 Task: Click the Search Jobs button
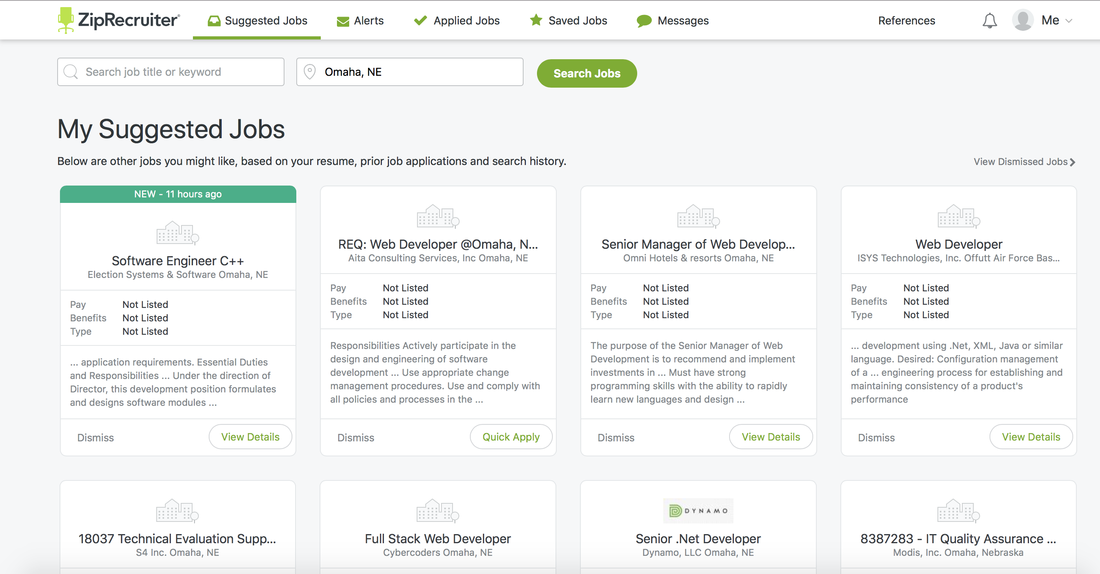(586, 73)
